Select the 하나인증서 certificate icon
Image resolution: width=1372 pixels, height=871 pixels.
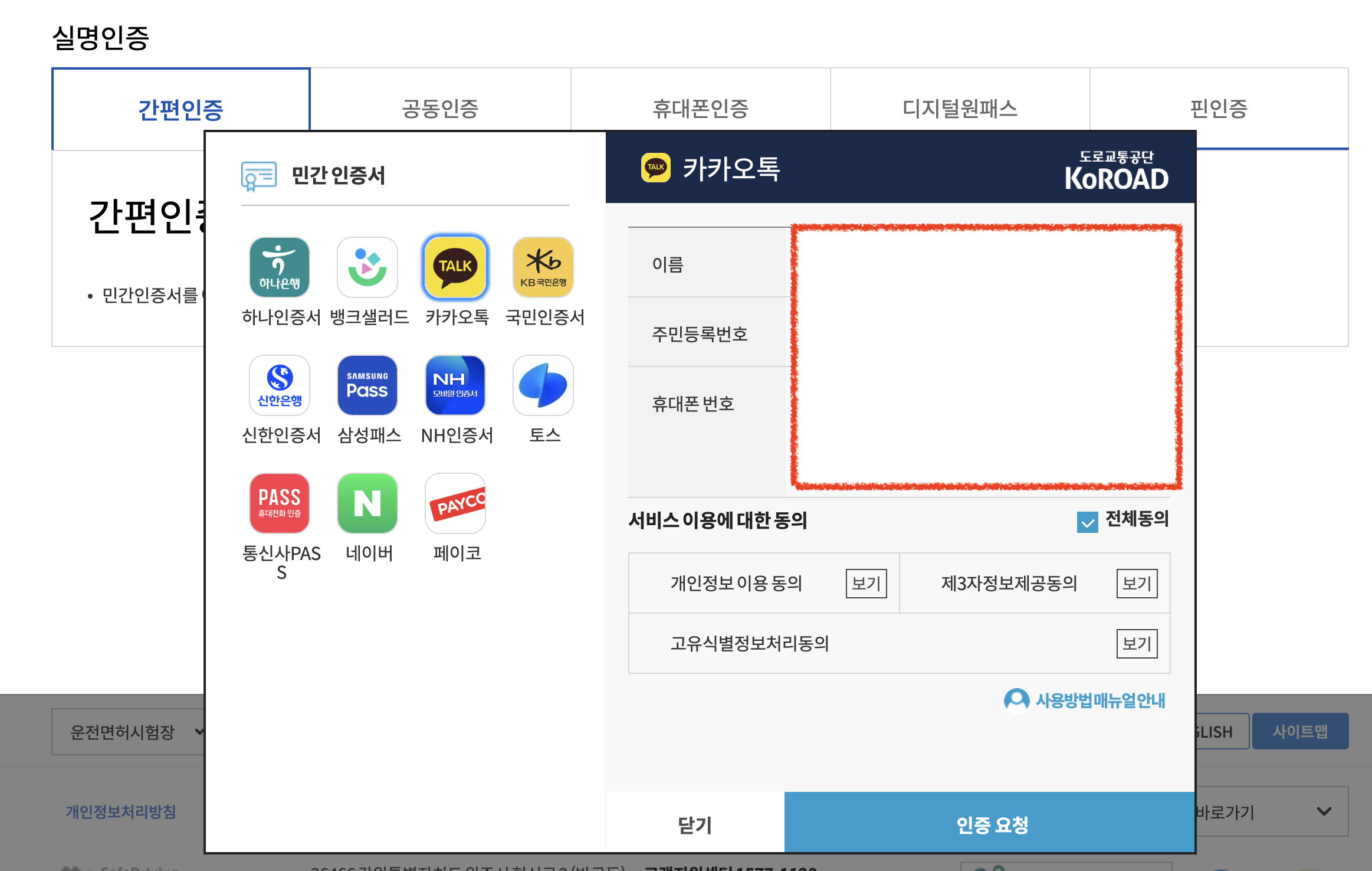[279, 267]
